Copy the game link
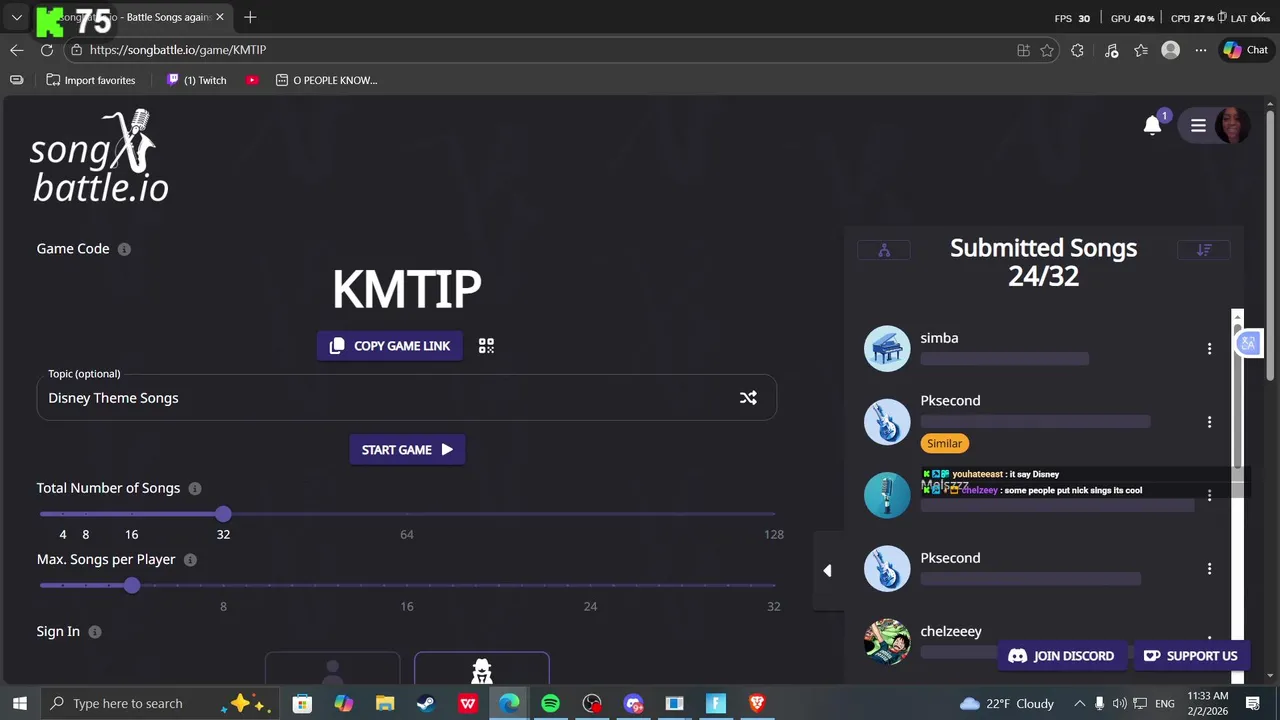The height and width of the screenshot is (720, 1280). point(390,346)
